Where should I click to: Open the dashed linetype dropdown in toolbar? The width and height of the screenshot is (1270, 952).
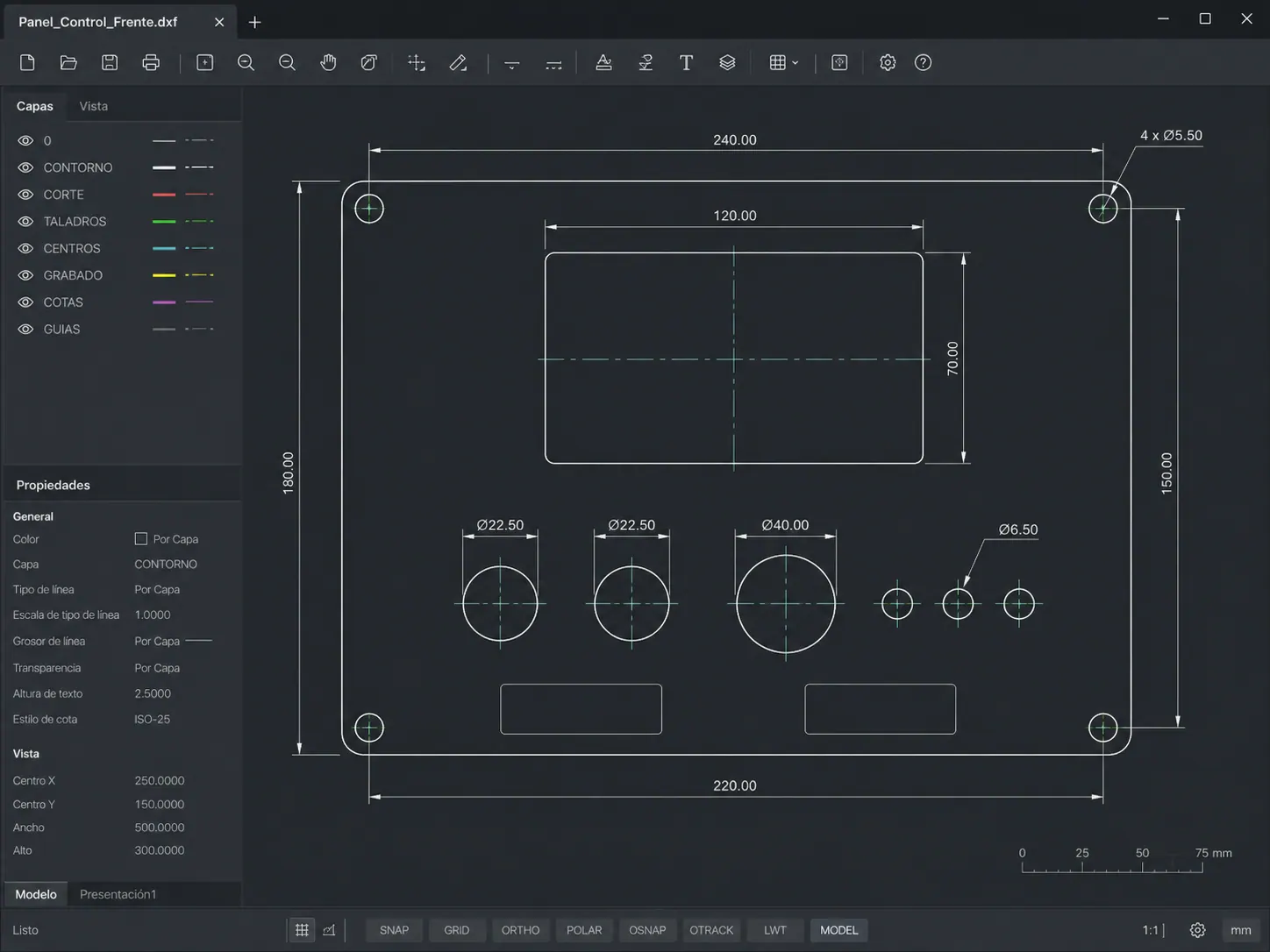point(553,62)
